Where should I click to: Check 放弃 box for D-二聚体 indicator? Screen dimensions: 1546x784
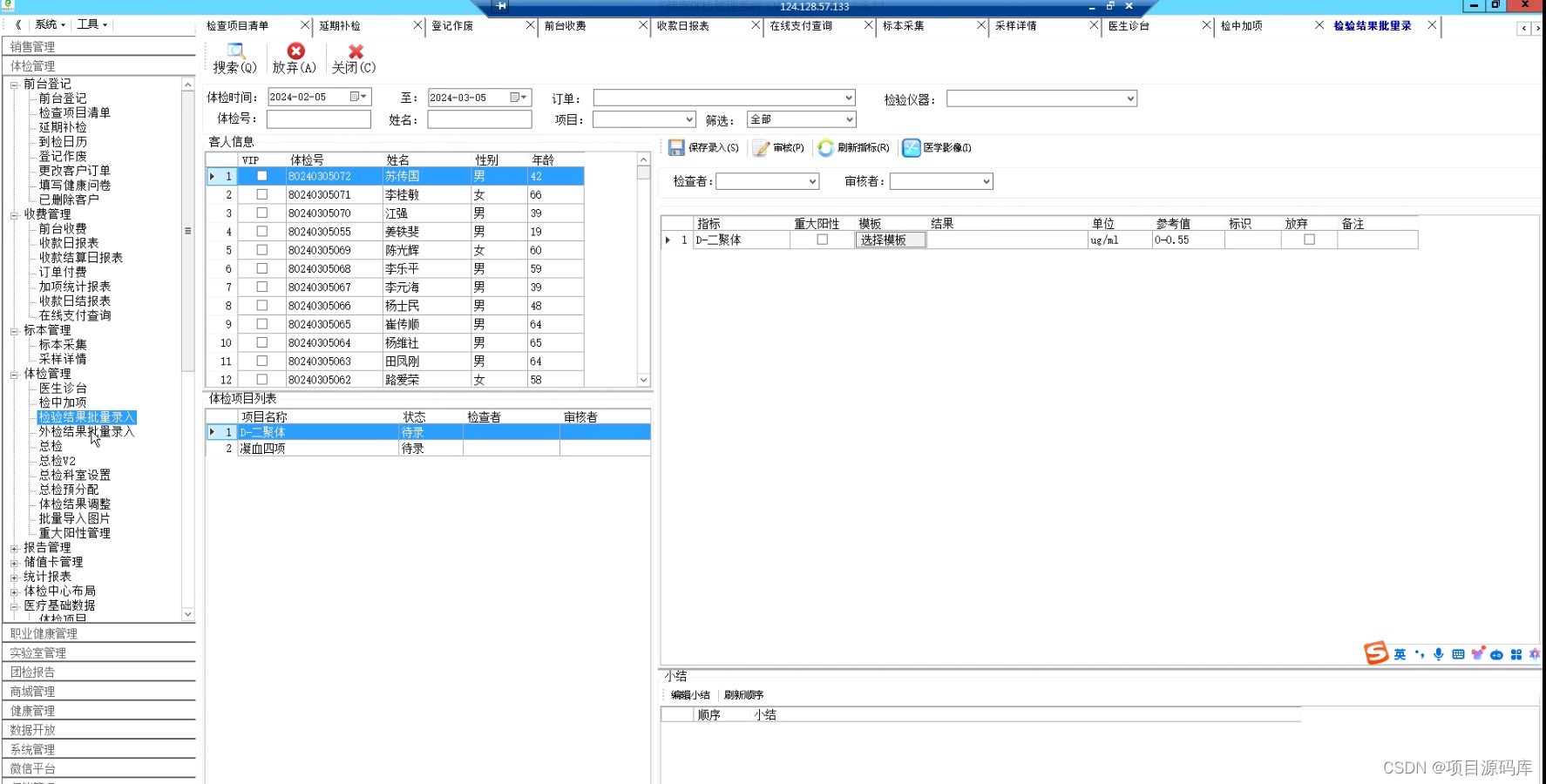tap(1309, 240)
